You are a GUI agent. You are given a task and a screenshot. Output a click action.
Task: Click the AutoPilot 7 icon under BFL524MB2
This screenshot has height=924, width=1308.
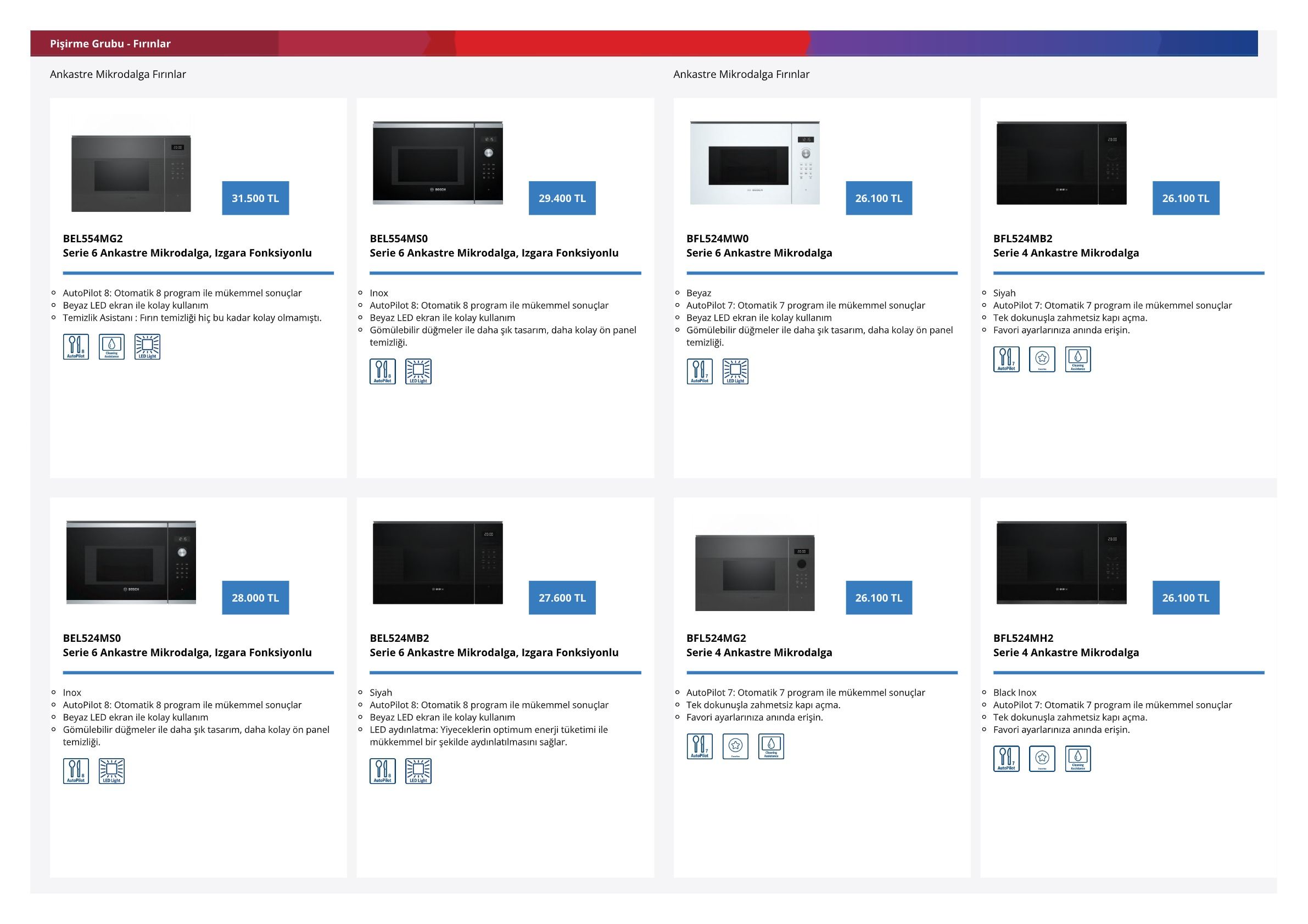pos(1007,360)
